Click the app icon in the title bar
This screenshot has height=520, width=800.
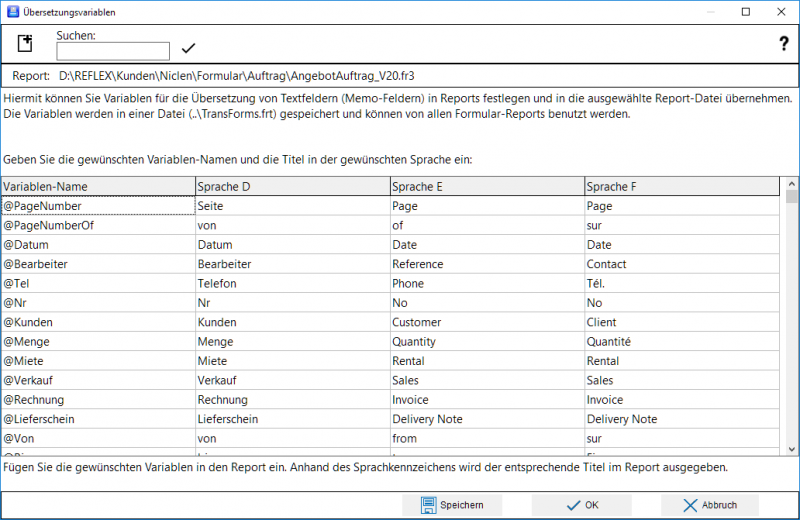[x=11, y=12]
